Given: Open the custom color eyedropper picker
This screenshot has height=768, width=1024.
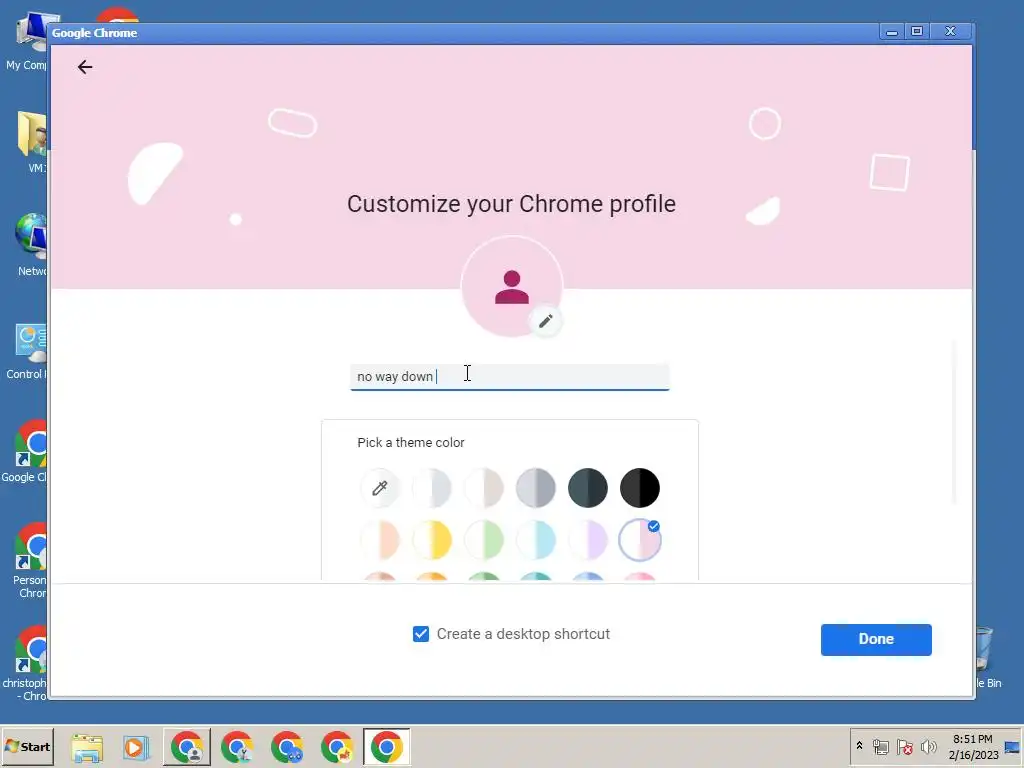Looking at the screenshot, I should [379, 488].
